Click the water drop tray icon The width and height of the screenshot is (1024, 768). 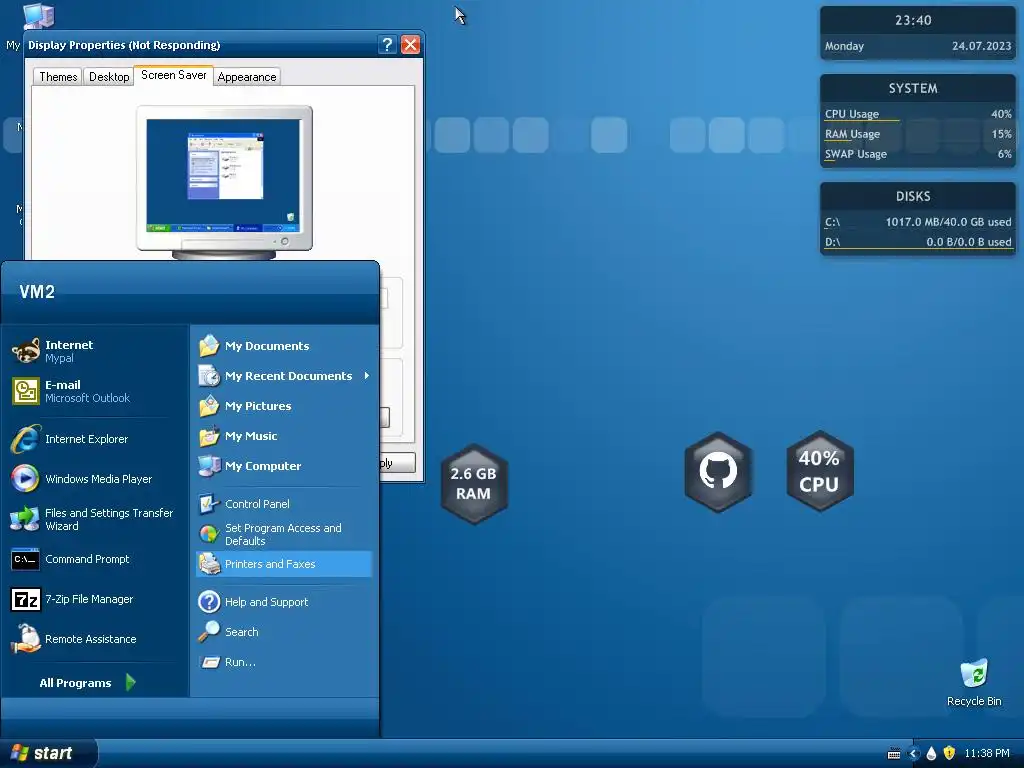[x=931, y=754]
